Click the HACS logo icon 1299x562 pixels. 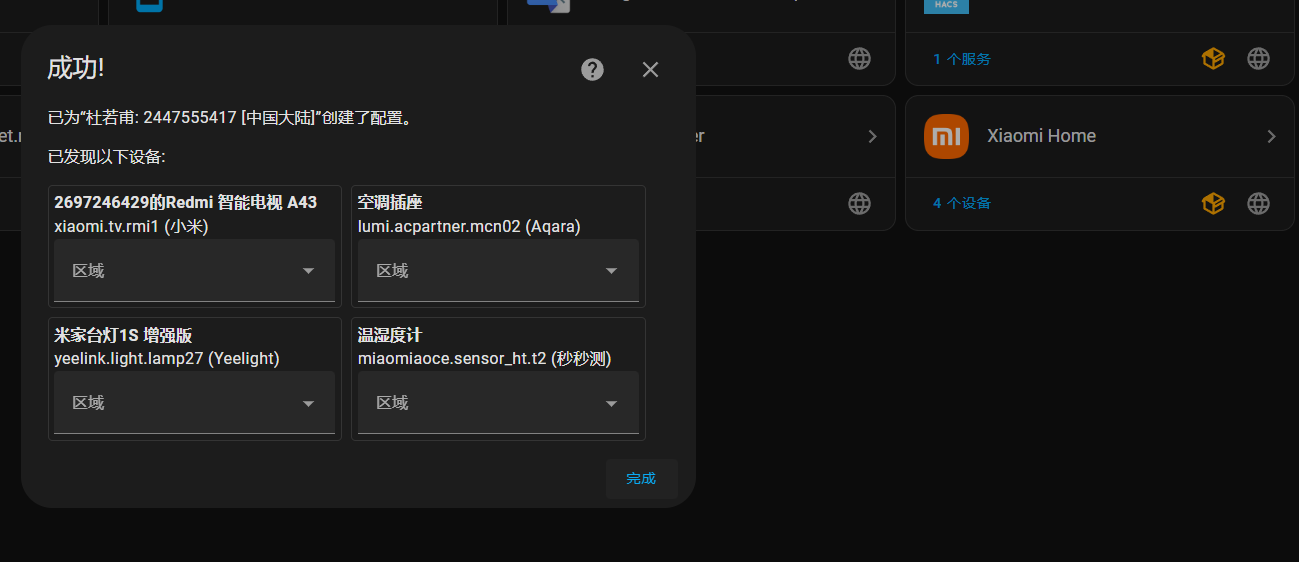[946, 6]
